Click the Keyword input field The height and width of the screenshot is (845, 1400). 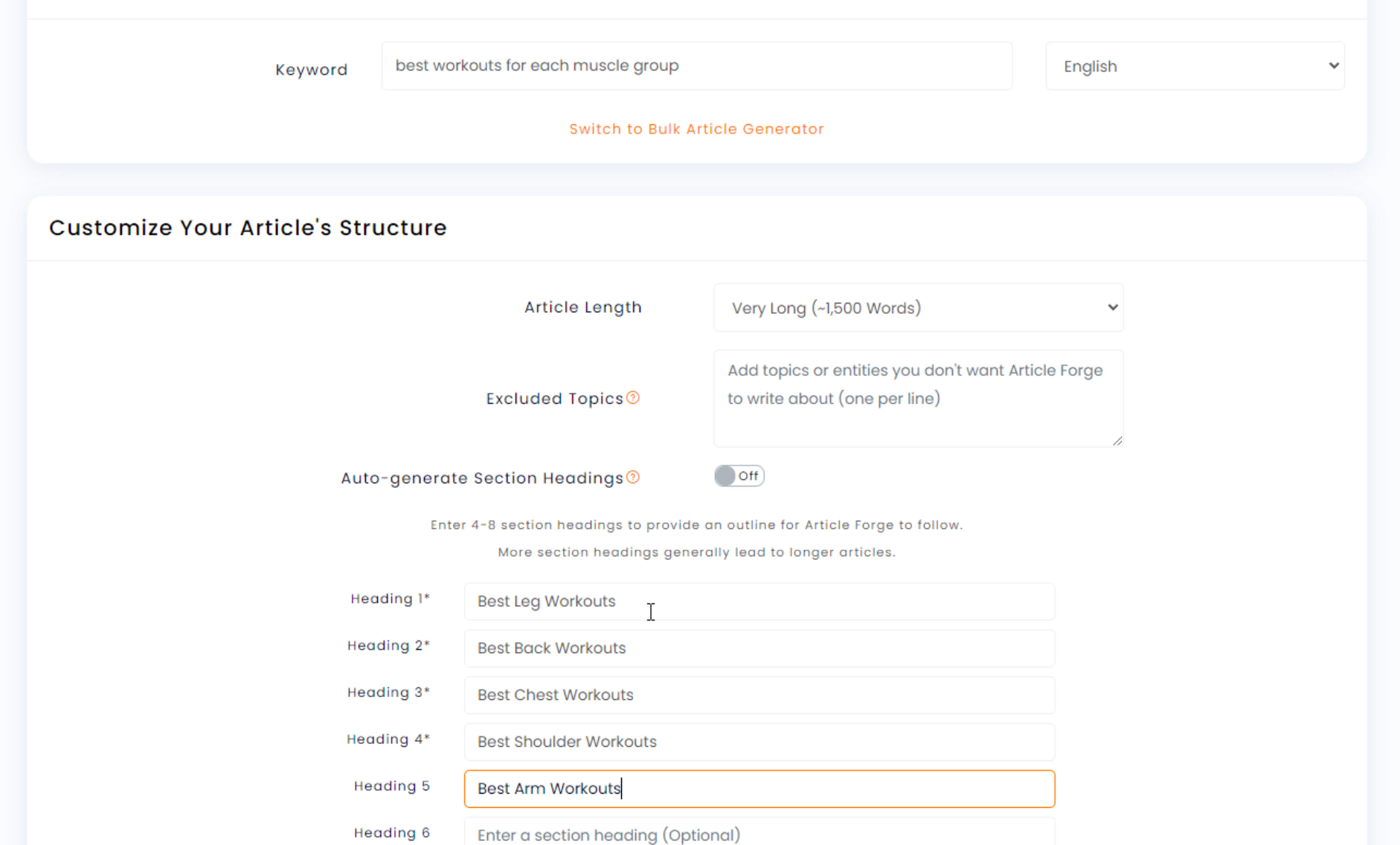696,66
